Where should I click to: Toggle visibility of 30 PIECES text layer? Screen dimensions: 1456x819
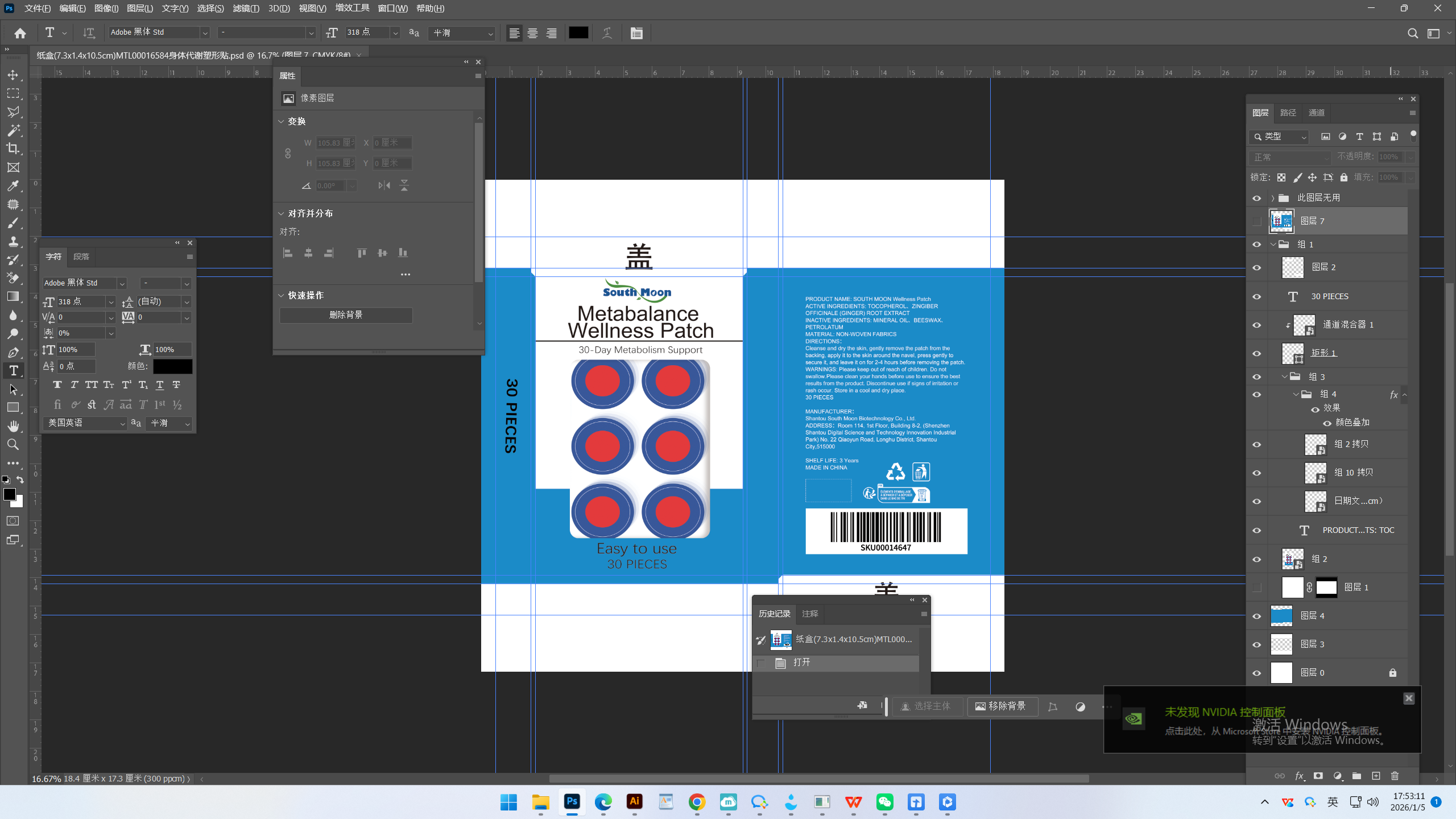(1257, 296)
